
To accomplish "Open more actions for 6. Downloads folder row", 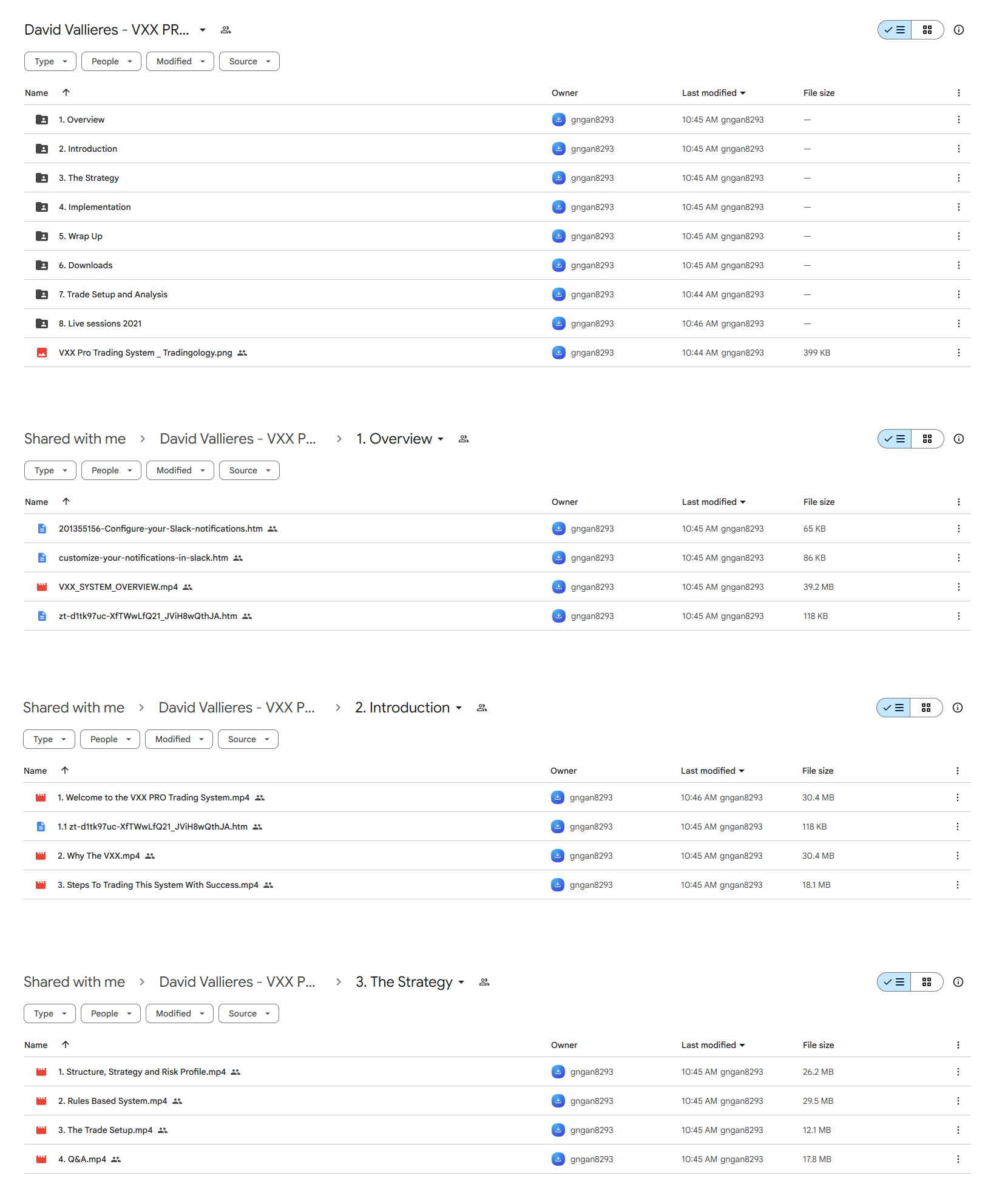I will (x=959, y=265).
